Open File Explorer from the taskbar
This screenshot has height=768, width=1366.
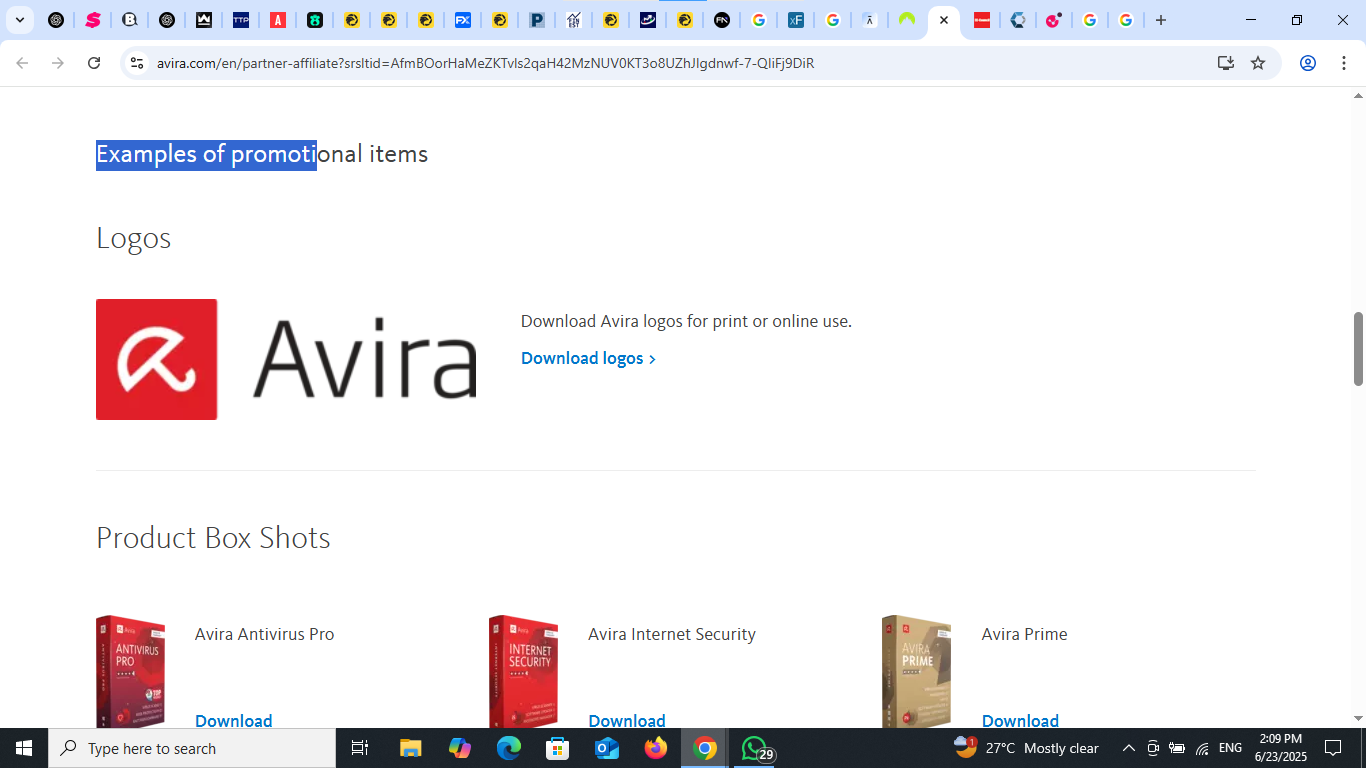point(410,748)
